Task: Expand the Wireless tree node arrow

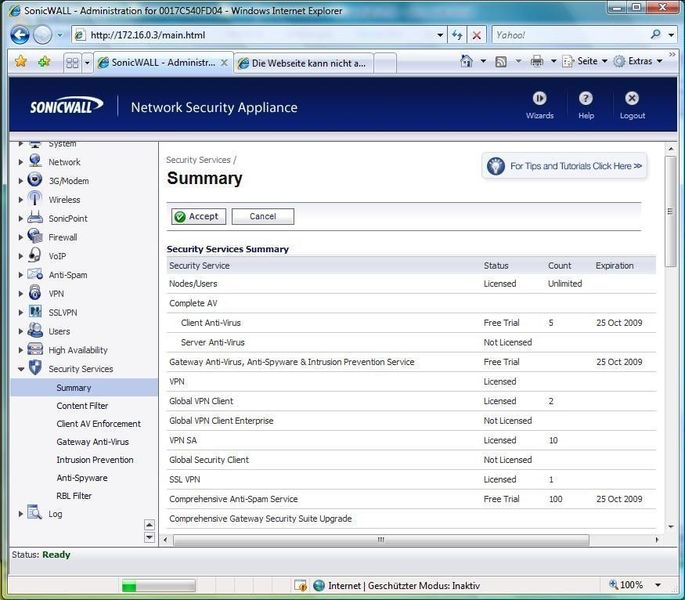Action: (x=21, y=199)
